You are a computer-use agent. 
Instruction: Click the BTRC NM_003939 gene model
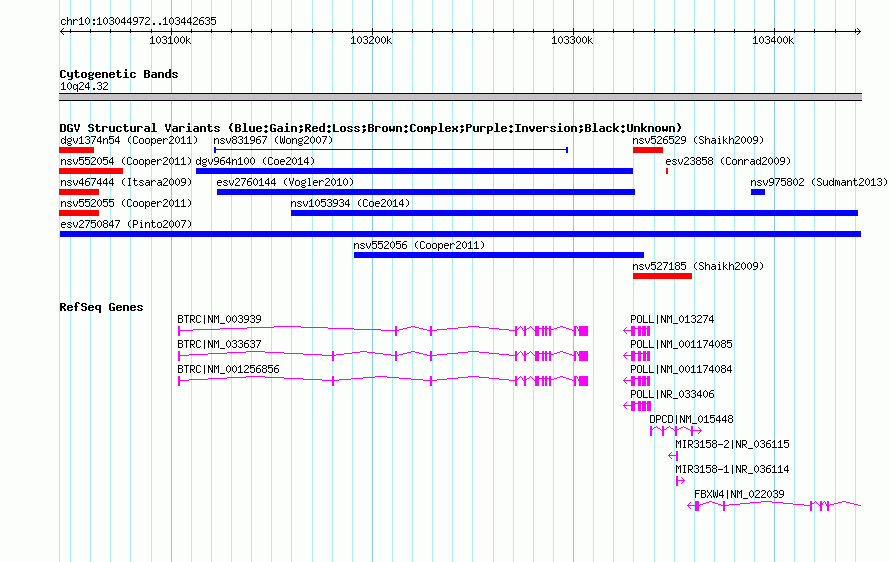(383, 330)
